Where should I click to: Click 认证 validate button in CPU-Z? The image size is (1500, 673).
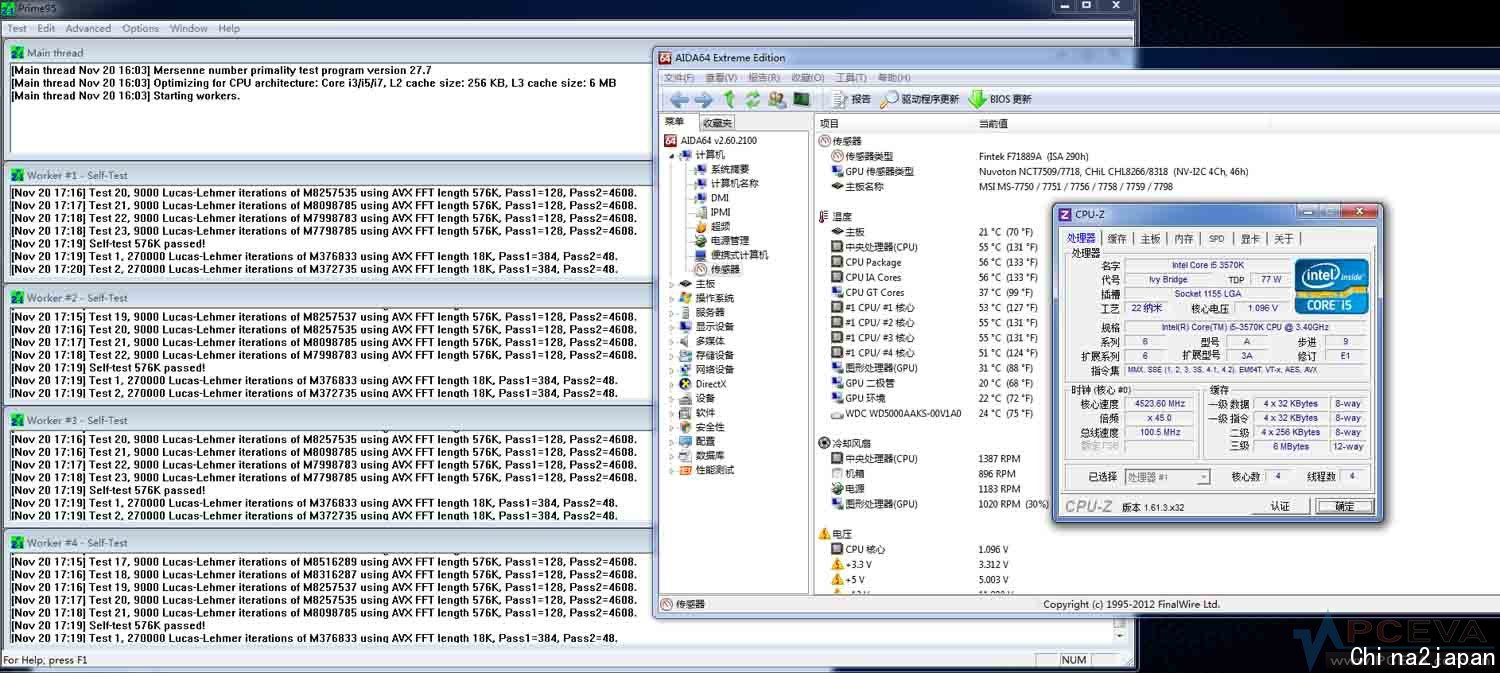tap(1280, 506)
